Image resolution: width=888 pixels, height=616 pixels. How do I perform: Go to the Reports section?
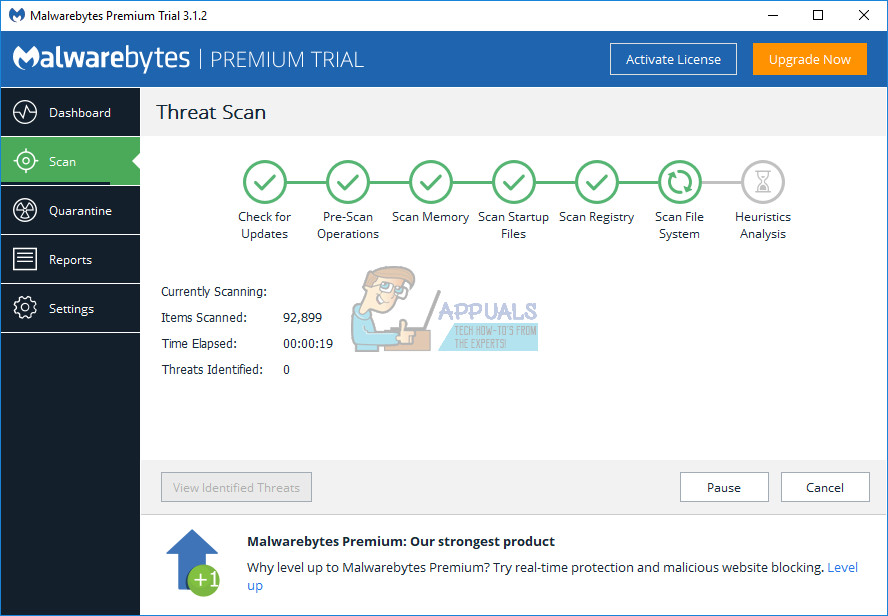[x=70, y=259]
